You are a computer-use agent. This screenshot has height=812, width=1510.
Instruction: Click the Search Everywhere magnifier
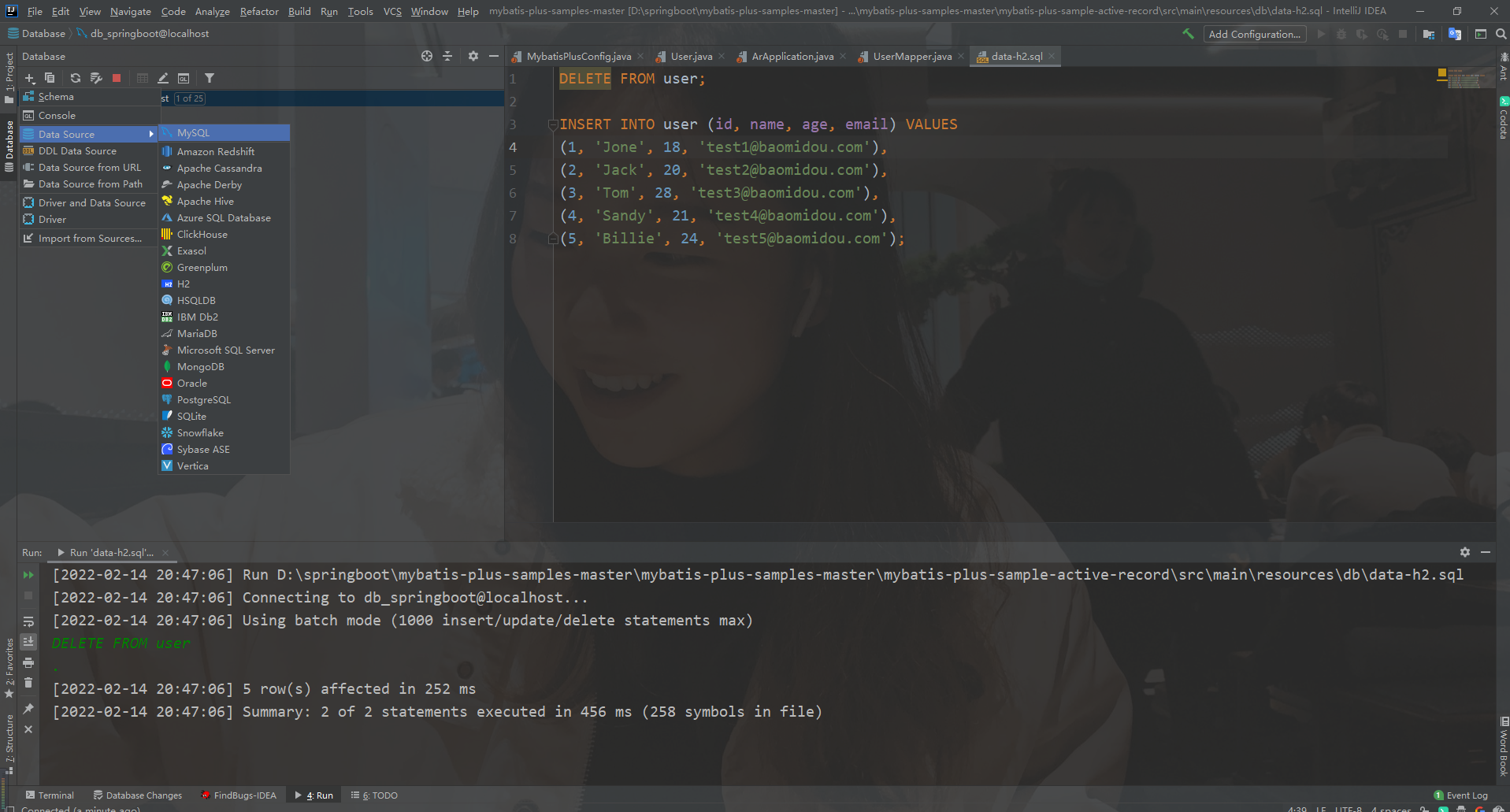pyautogui.click(x=1501, y=34)
